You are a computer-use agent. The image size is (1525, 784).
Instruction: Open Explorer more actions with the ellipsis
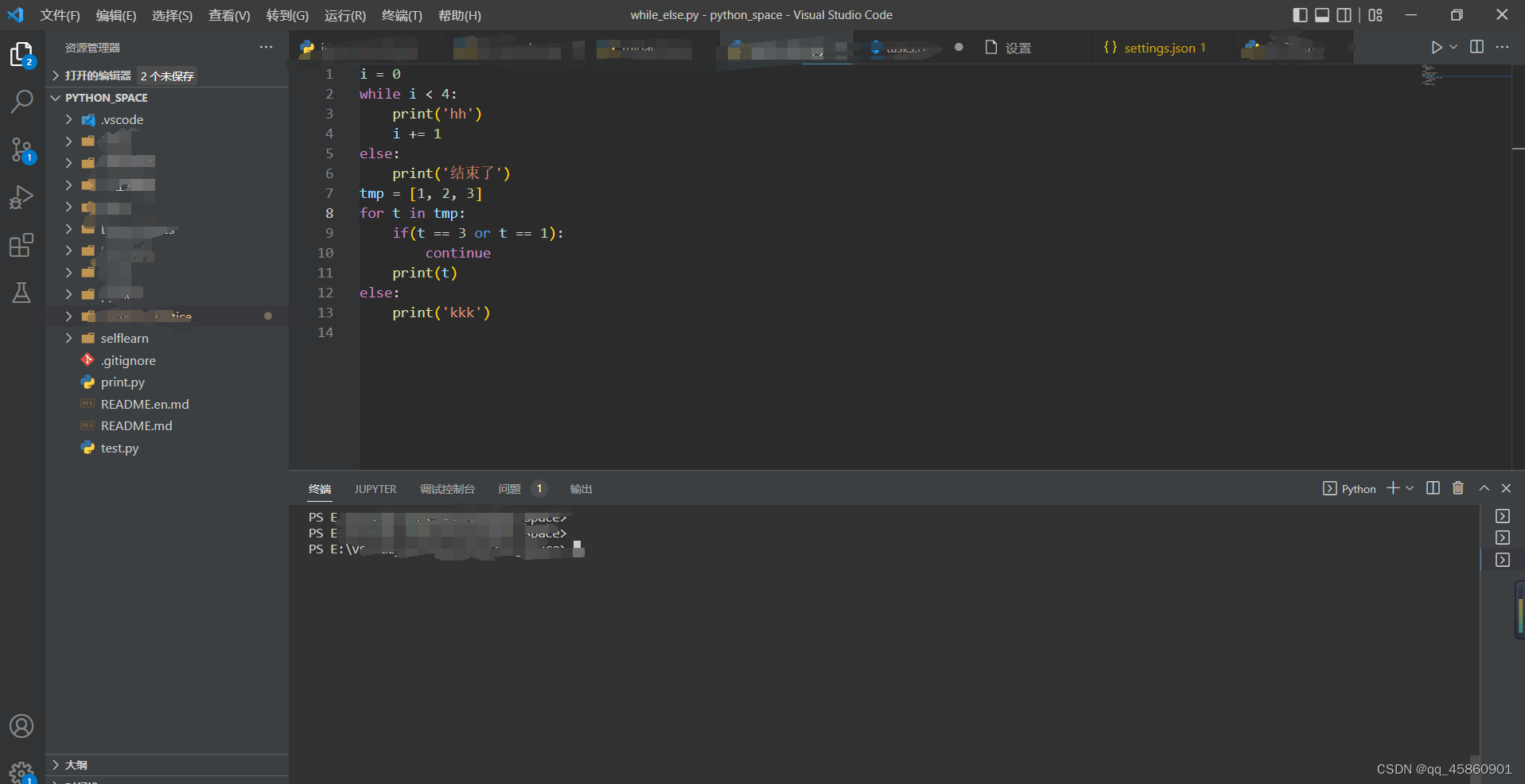click(265, 47)
